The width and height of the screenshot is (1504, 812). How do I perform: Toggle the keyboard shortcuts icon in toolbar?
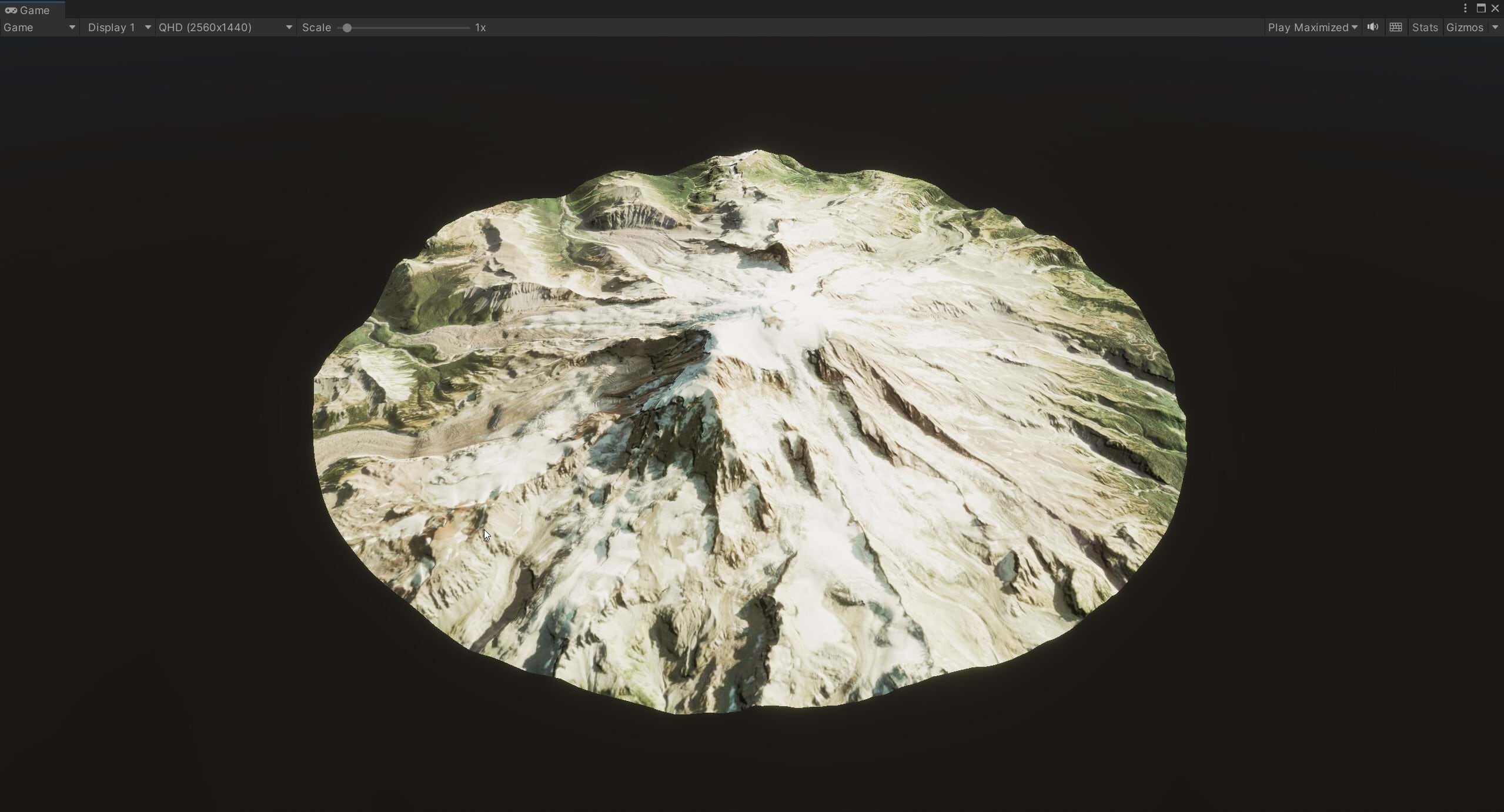(x=1395, y=27)
